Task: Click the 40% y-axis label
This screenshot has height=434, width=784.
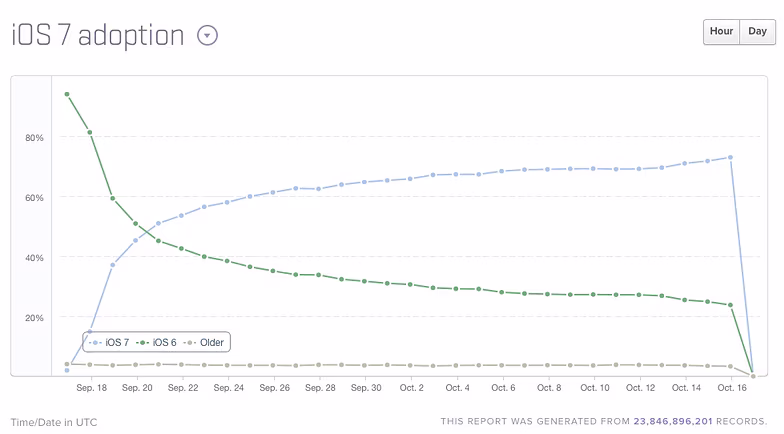Action: click(x=34, y=258)
